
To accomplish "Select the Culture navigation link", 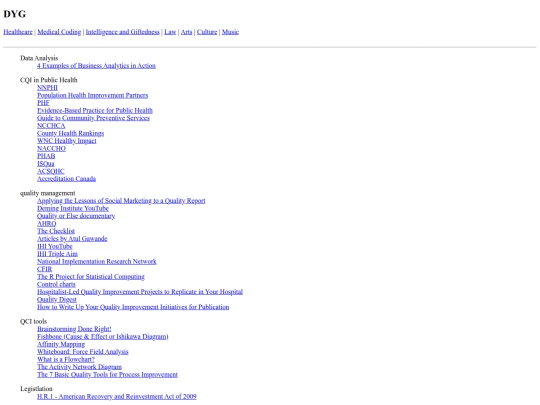I will (x=207, y=32).
